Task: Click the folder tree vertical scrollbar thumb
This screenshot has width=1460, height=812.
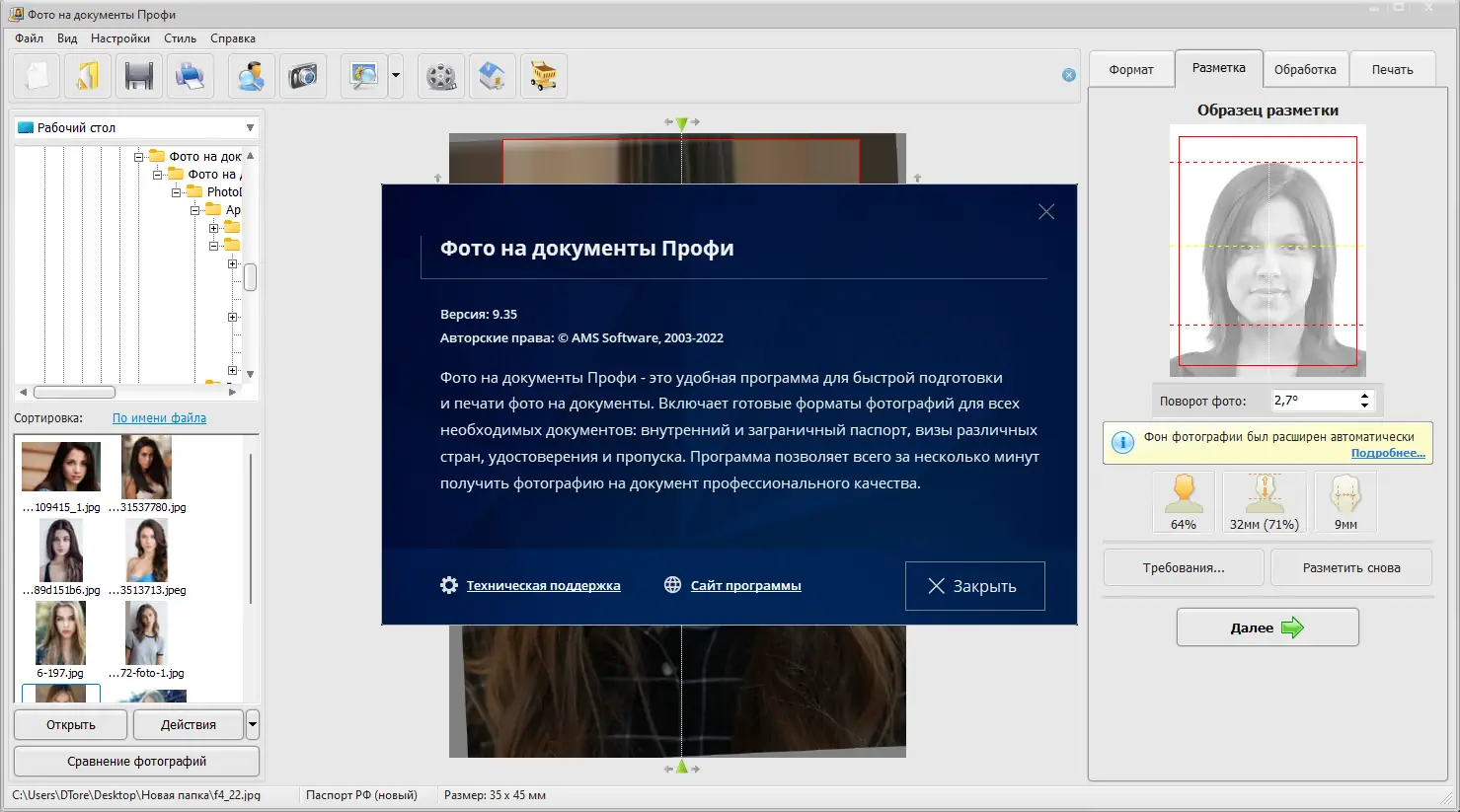Action: tap(251, 277)
